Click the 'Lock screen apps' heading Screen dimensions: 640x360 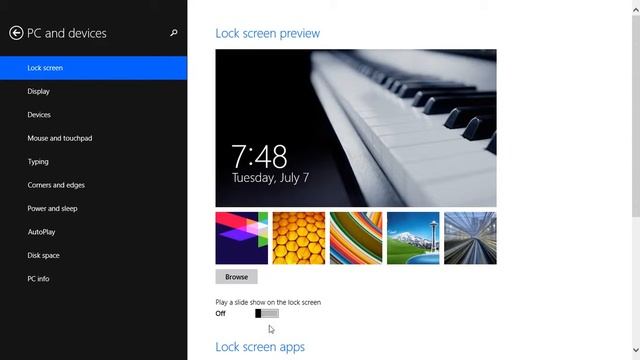point(260,347)
